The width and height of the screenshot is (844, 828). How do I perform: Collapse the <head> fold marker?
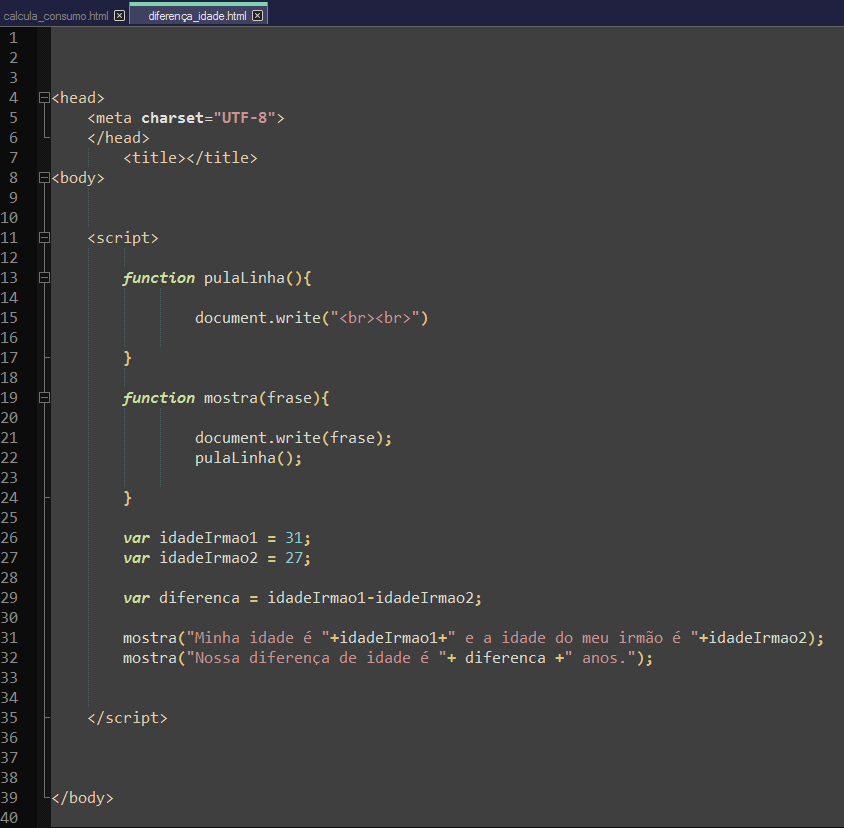pos(45,98)
